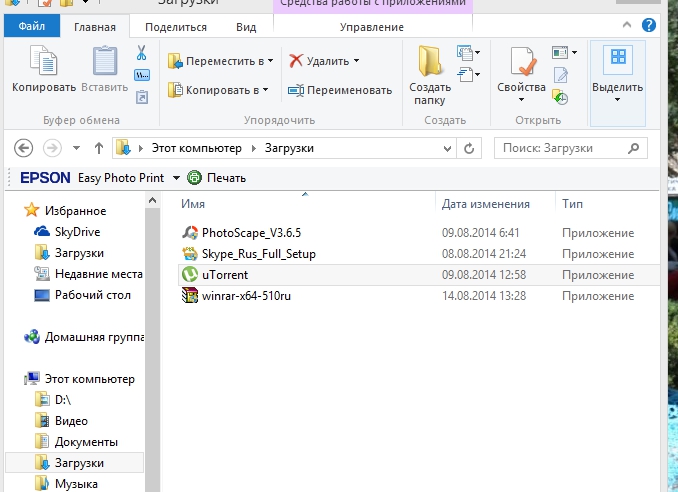Go up one folder level arrow
This screenshot has width=678, height=492.
[x=99, y=148]
